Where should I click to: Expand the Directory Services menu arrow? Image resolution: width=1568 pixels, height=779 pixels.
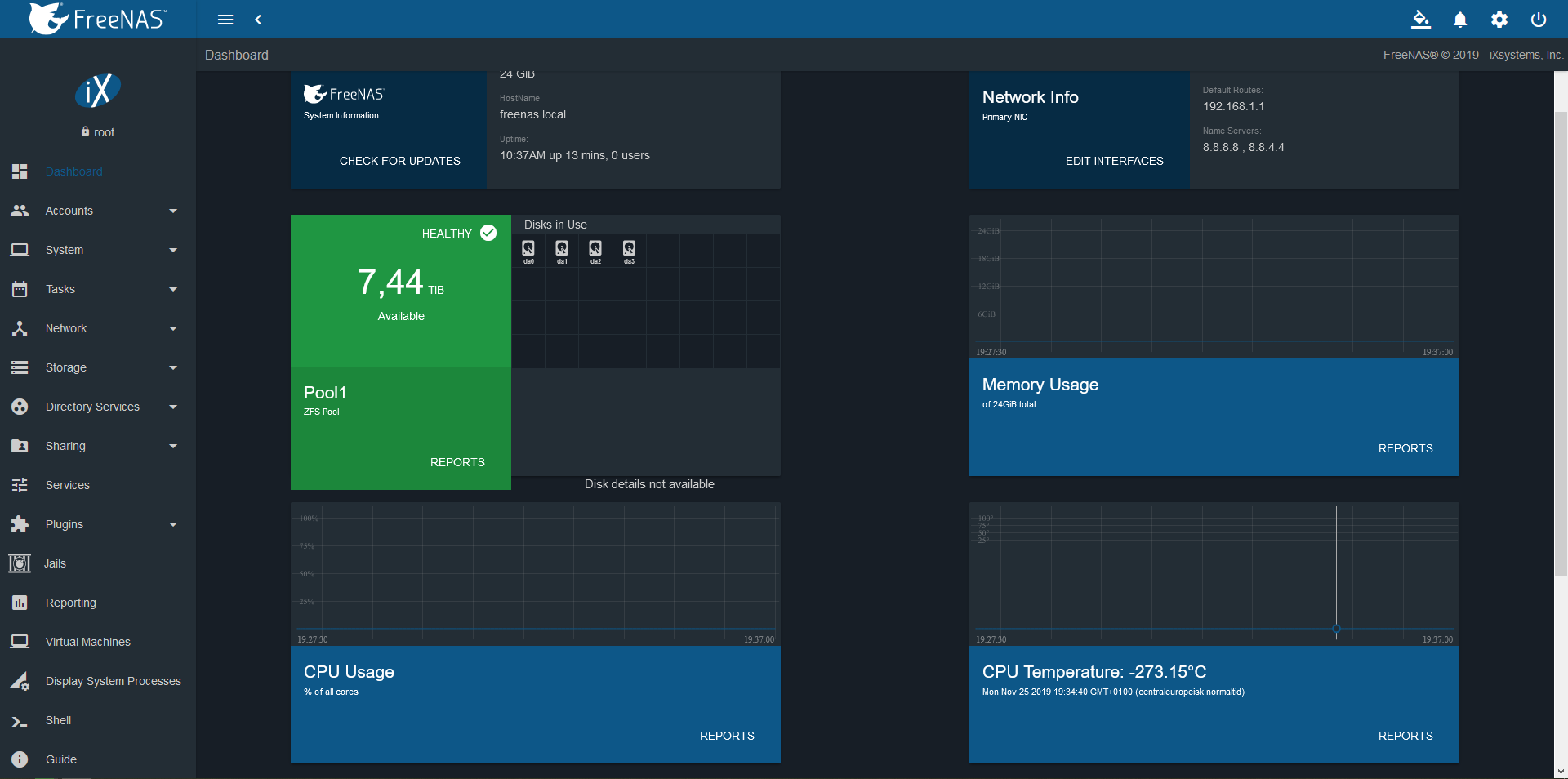pos(173,407)
